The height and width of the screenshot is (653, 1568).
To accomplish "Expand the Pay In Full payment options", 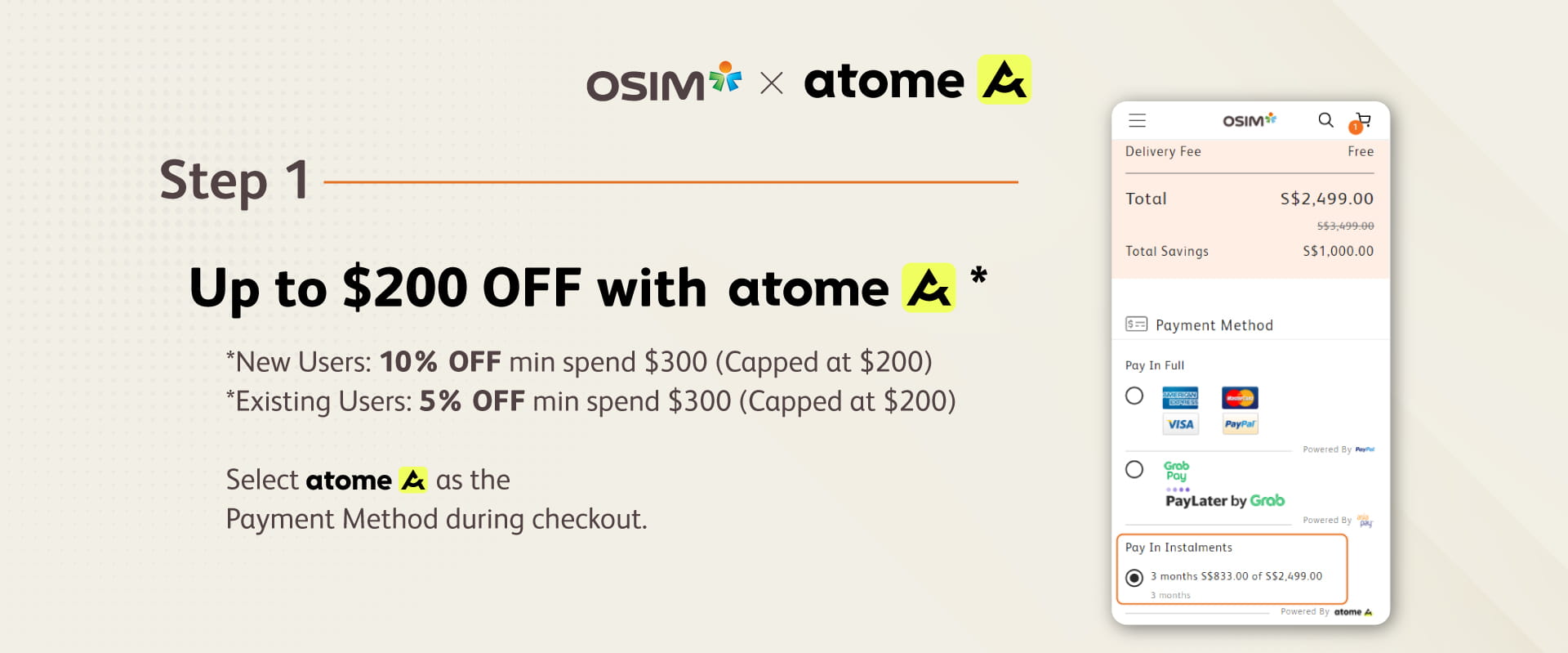I will [x=1155, y=365].
